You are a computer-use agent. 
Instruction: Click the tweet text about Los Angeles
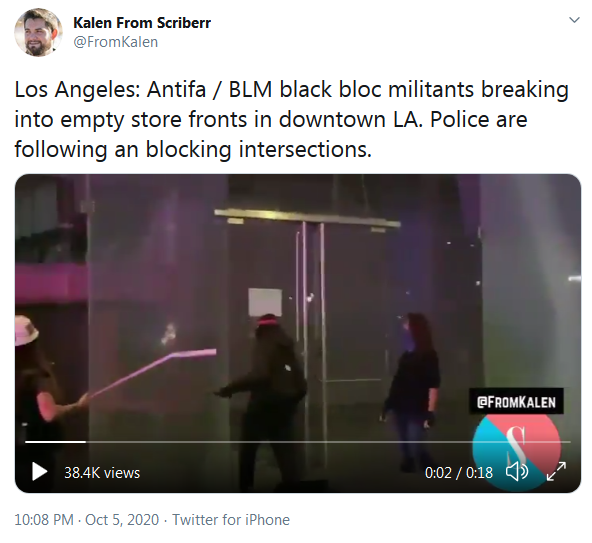291,119
